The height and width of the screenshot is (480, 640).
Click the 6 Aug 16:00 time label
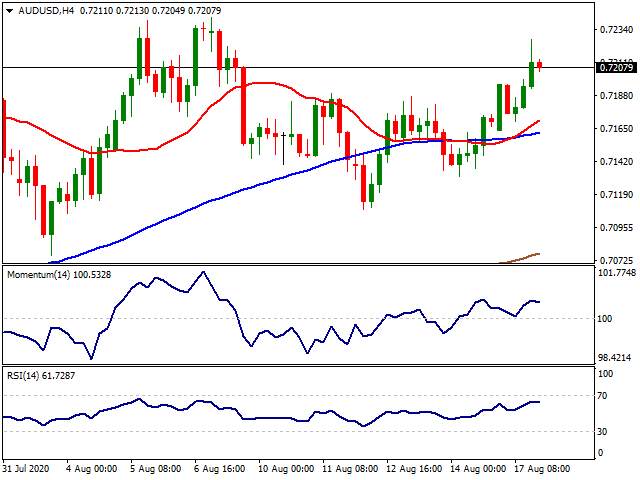[220, 468]
